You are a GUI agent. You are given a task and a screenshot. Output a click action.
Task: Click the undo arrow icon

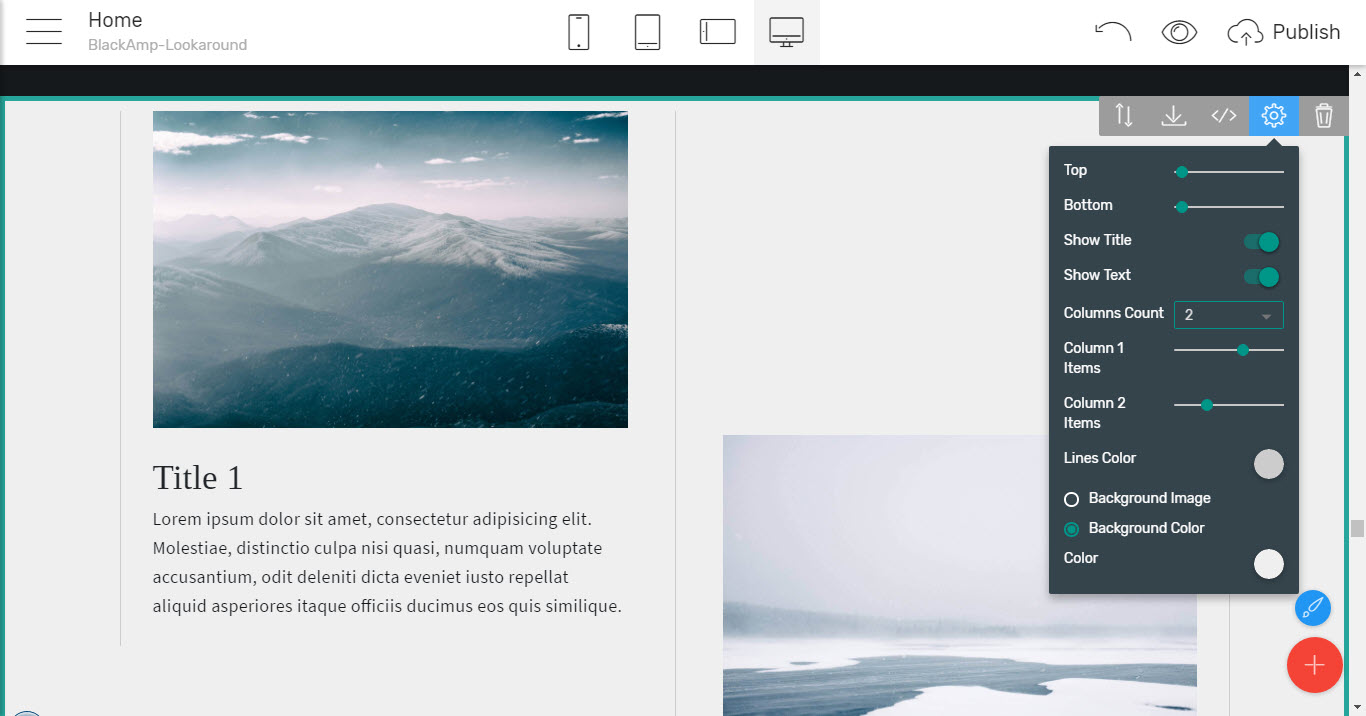(x=1112, y=32)
